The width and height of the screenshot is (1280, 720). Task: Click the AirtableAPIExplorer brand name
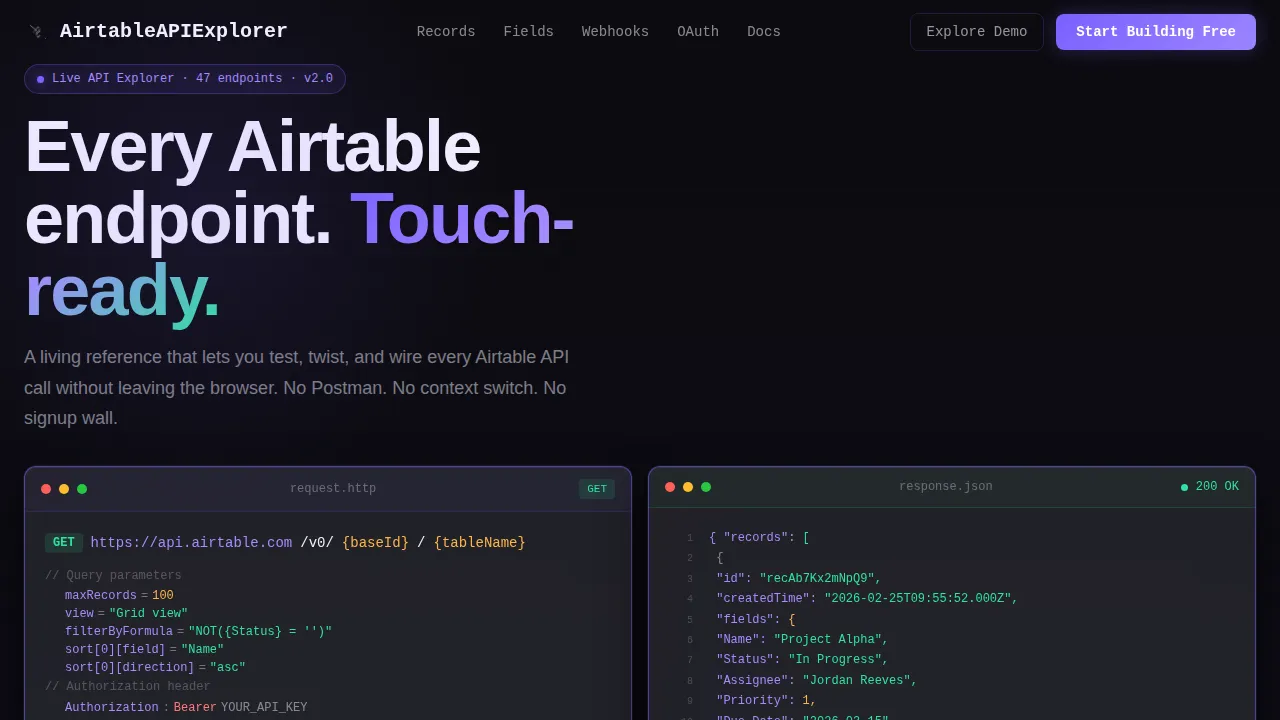(x=174, y=31)
